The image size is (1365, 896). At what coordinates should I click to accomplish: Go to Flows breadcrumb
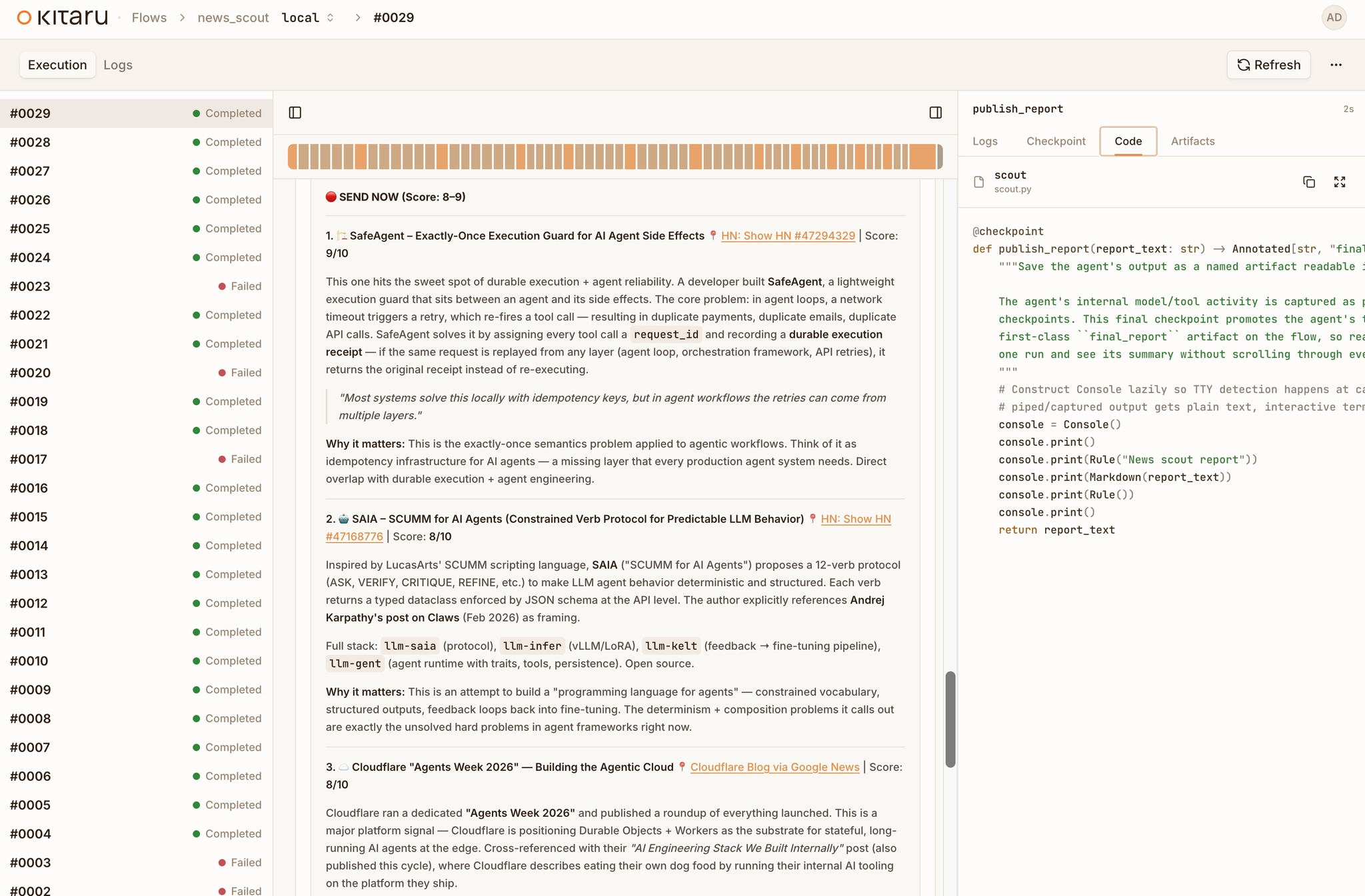149,18
